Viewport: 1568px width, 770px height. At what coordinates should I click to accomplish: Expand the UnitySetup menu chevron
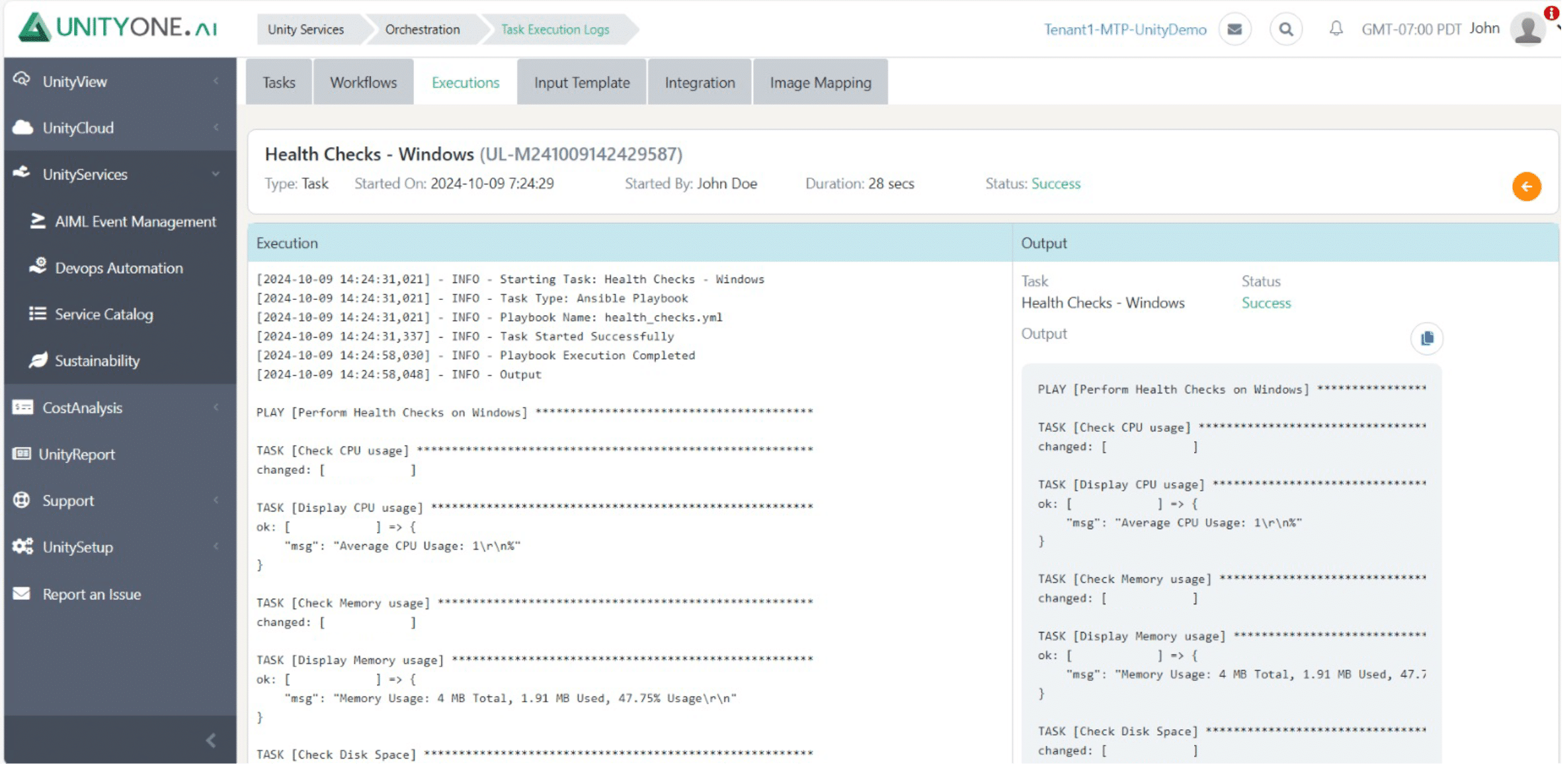216,547
